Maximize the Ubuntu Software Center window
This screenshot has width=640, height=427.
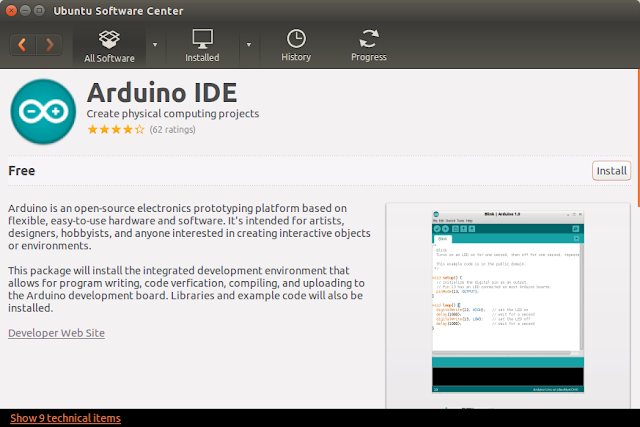click(x=39, y=11)
